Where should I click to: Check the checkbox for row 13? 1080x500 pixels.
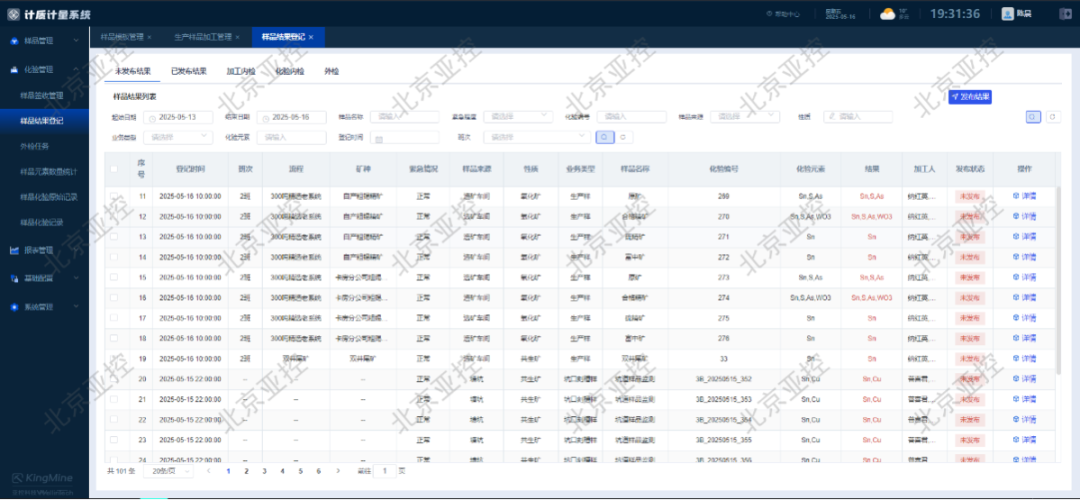114,237
